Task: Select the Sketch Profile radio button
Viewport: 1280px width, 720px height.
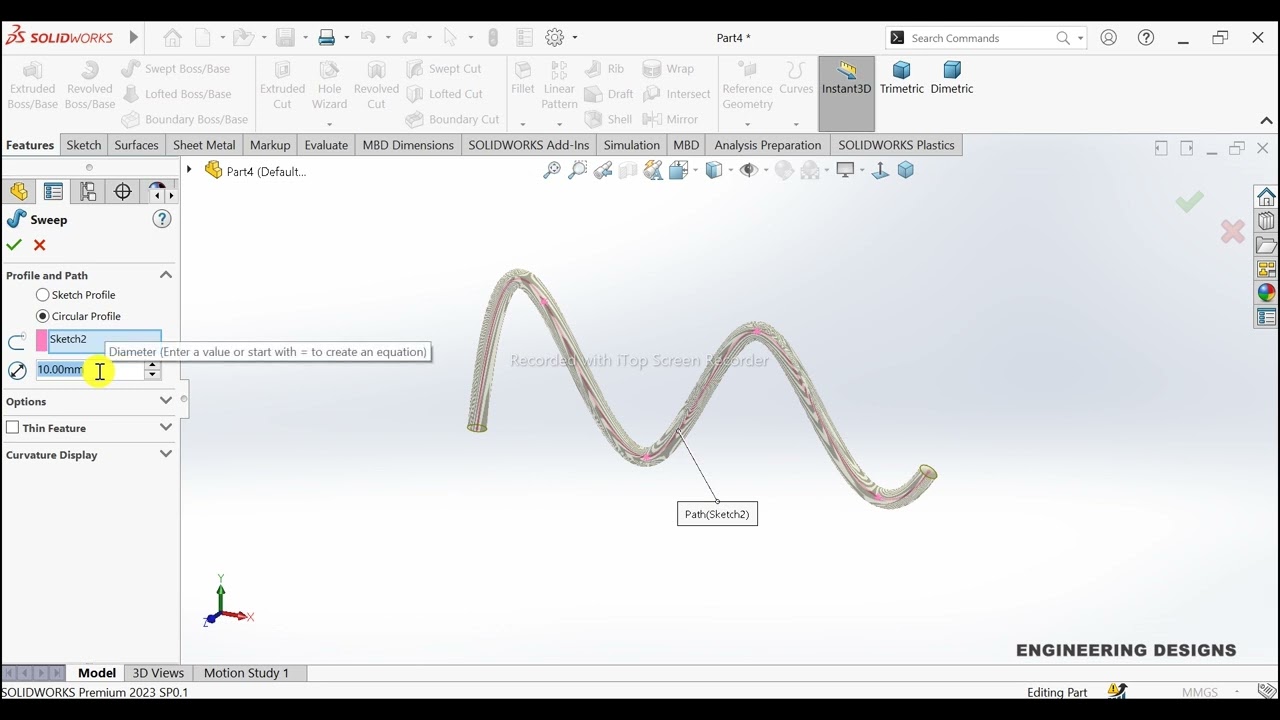Action: [42, 295]
